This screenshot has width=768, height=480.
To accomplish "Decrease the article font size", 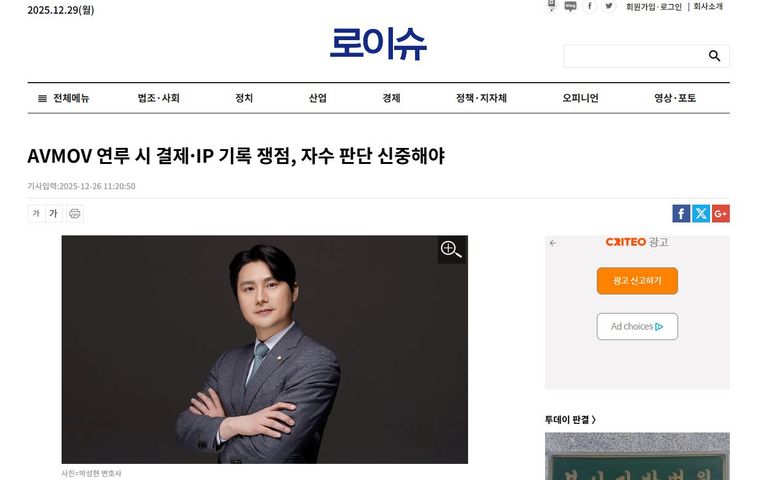I will coord(36,214).
